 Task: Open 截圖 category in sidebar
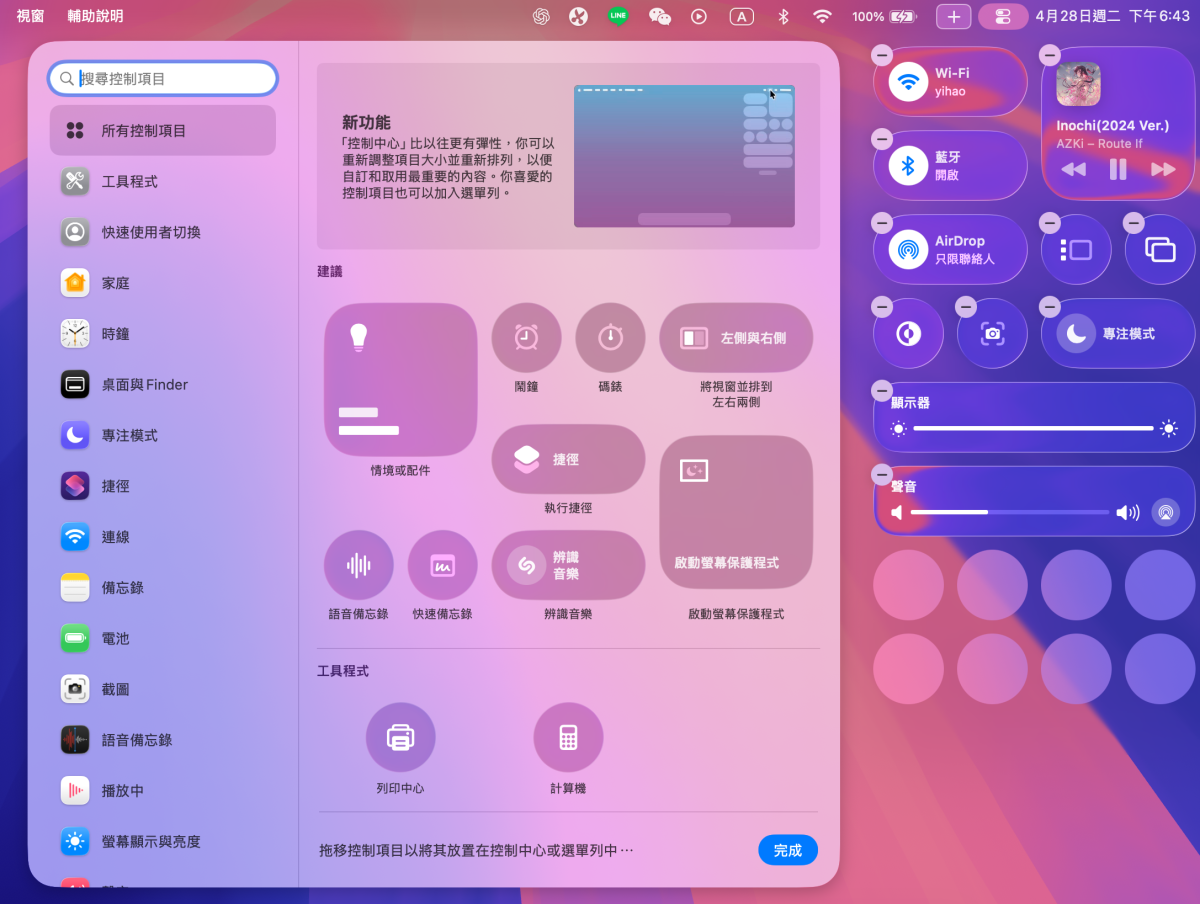pos(162,689)
